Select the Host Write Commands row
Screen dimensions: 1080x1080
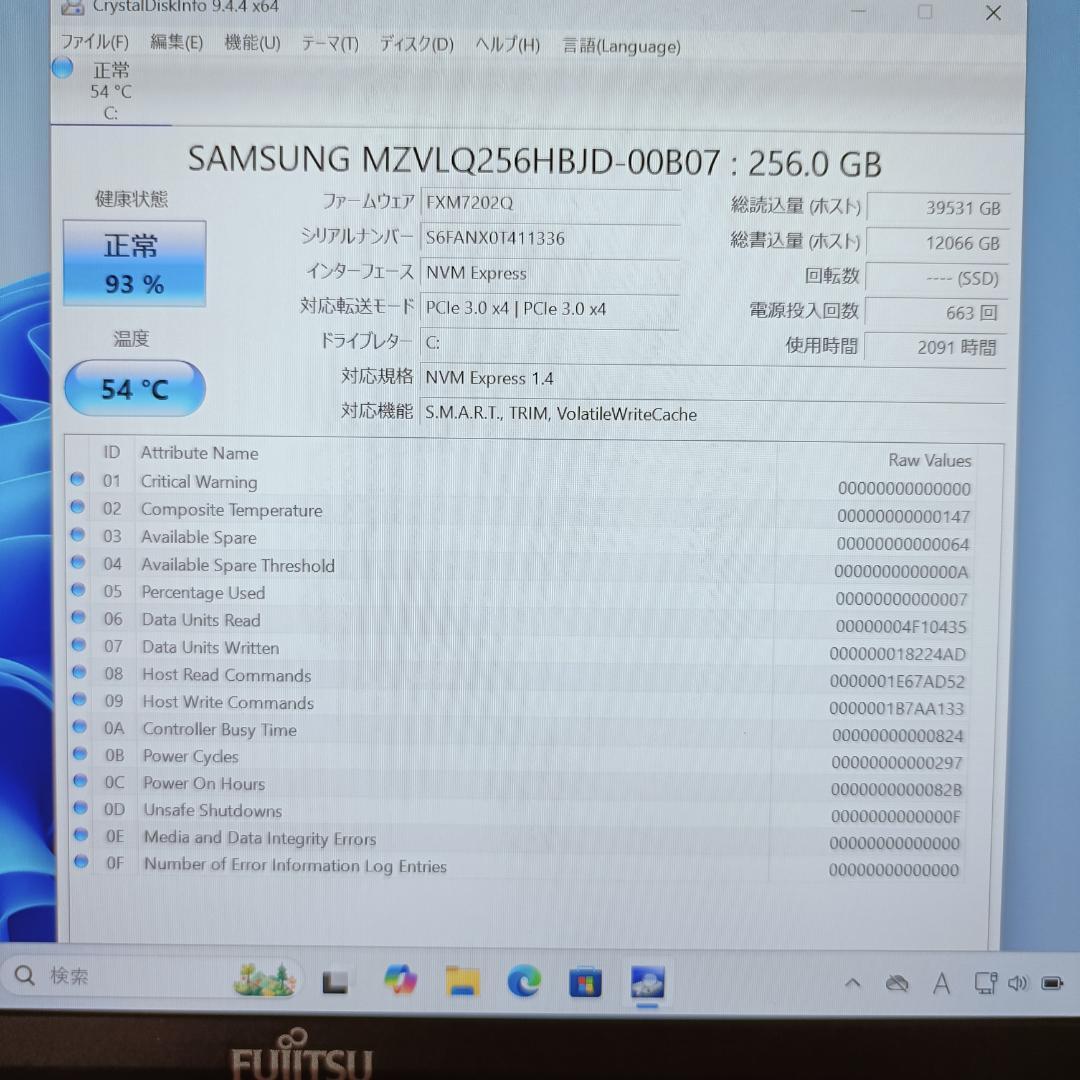tap(519, 705)
